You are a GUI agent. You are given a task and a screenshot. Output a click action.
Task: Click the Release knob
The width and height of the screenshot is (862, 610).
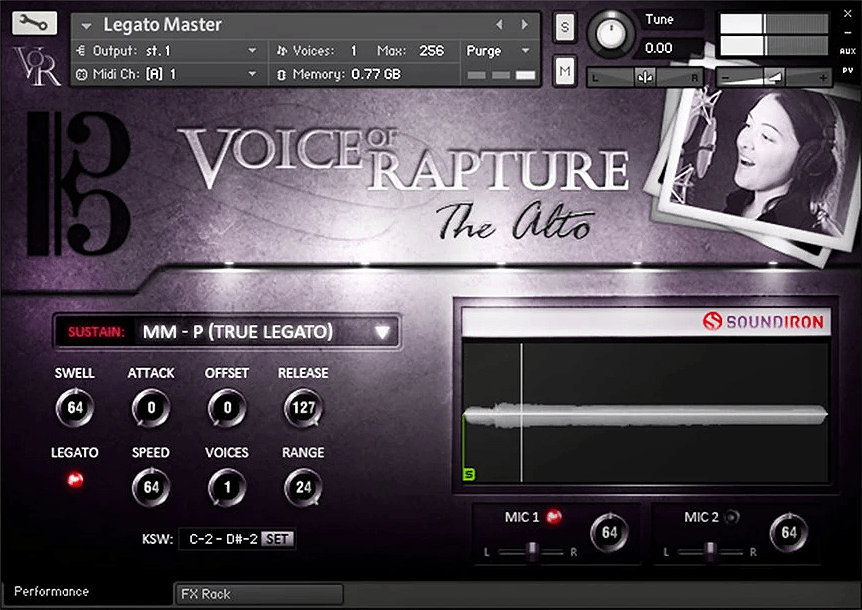[303, 408]
